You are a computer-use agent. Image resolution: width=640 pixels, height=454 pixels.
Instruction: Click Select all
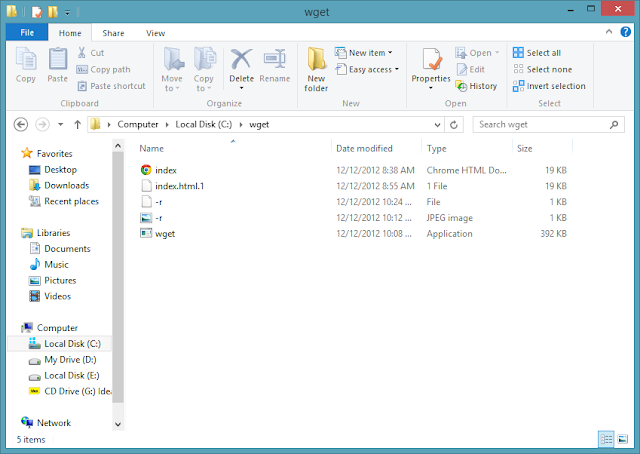pyautogui.click(x=537, y=53)
